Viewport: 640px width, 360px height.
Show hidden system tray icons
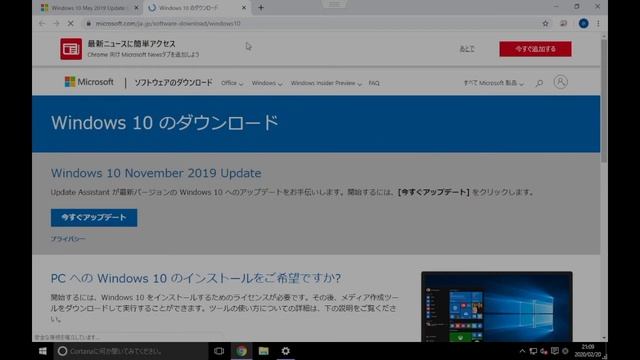click(522, 351)
